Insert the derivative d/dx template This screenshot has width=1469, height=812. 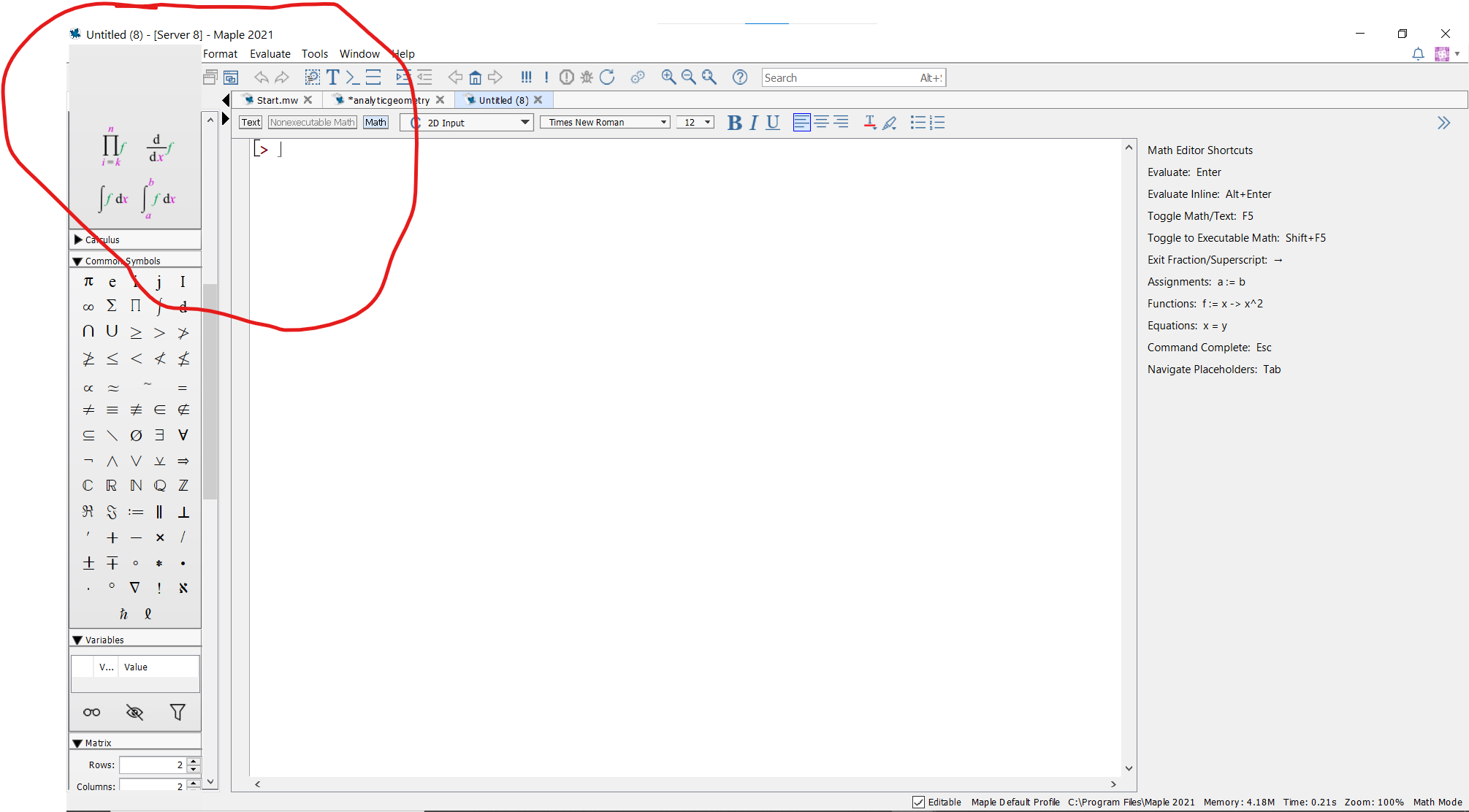click(x=160, y=148)
